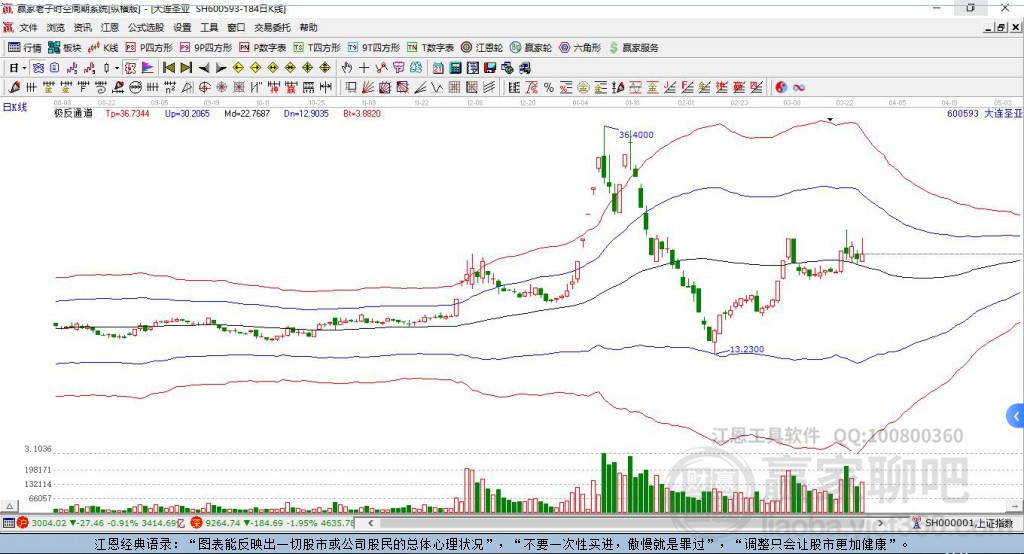Screen dimensions: 1024x554
Task: Open the T数字表 tool
Action: 430,48
